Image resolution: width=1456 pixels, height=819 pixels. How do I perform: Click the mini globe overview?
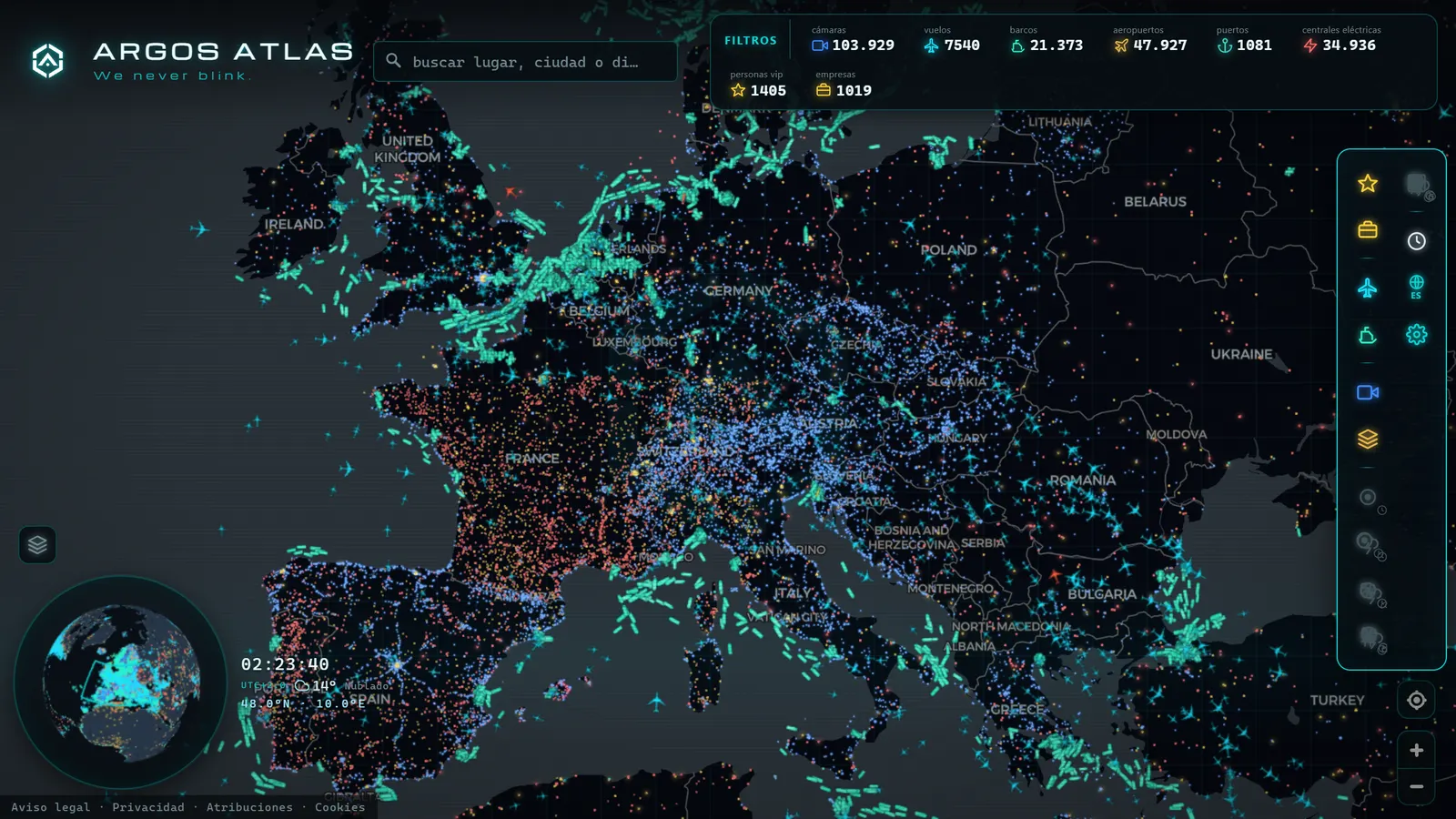coord(121,682)
